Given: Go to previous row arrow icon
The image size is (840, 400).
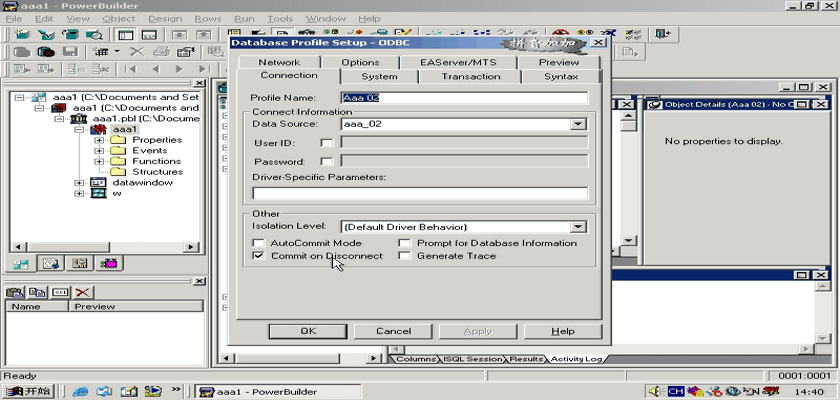Looking at the screenshot, I should pos(155,69).
